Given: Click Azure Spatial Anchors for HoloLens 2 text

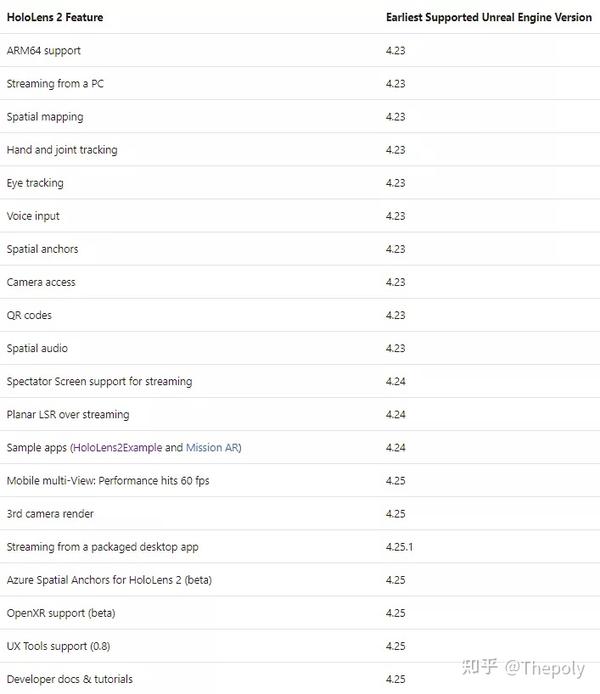Looking at the screenshot, I should click(109, 580).
